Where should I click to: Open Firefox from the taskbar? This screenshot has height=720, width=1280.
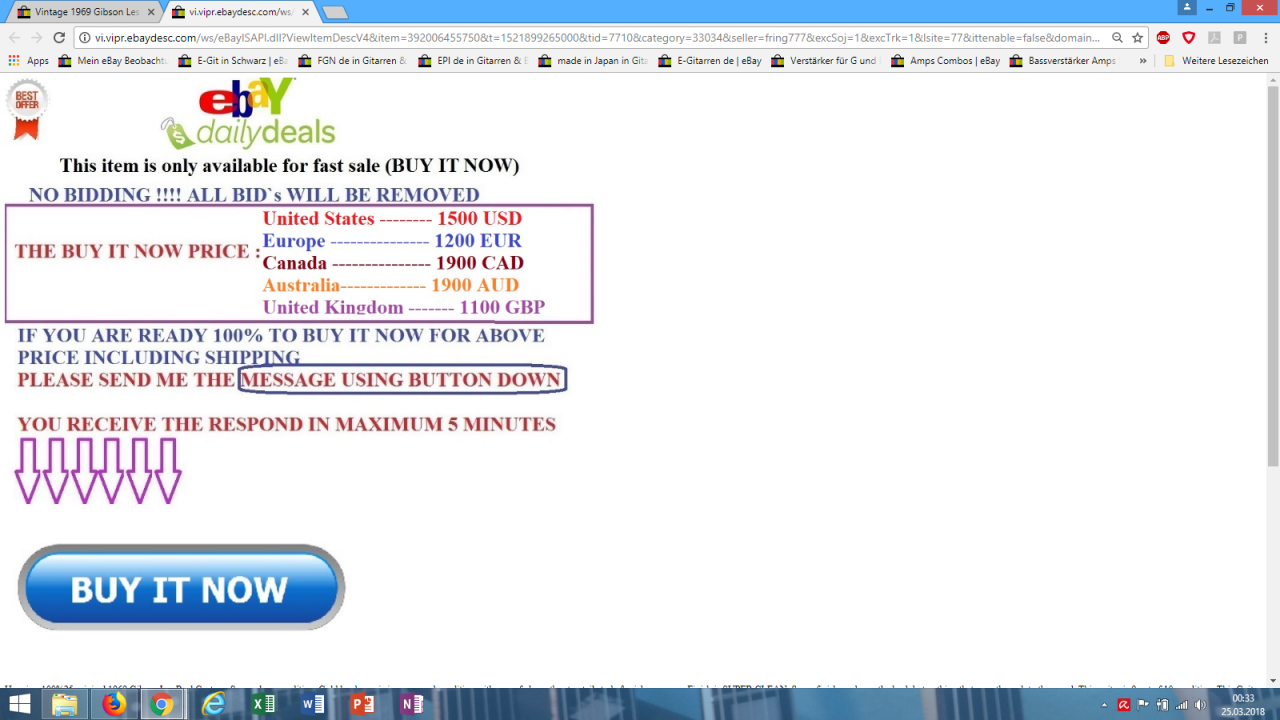114,704
